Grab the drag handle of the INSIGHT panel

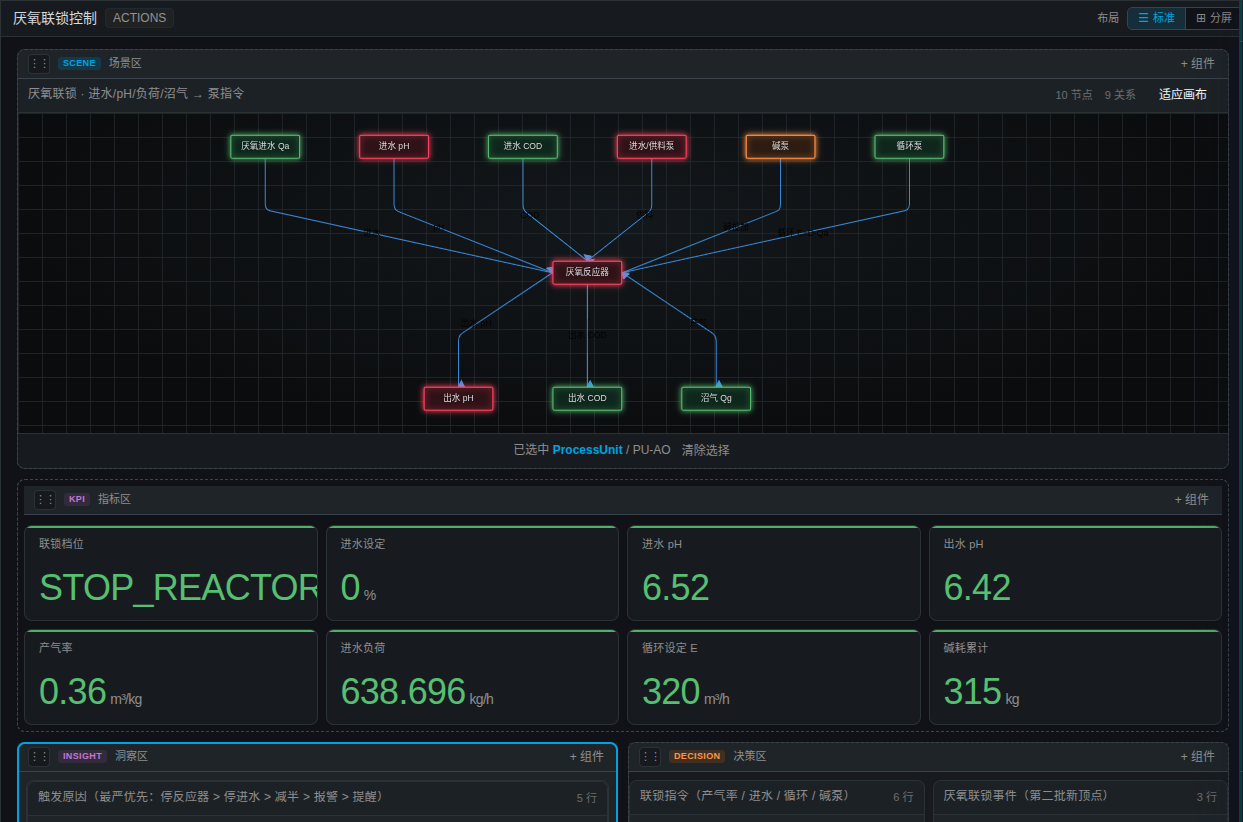coord(39,756)
